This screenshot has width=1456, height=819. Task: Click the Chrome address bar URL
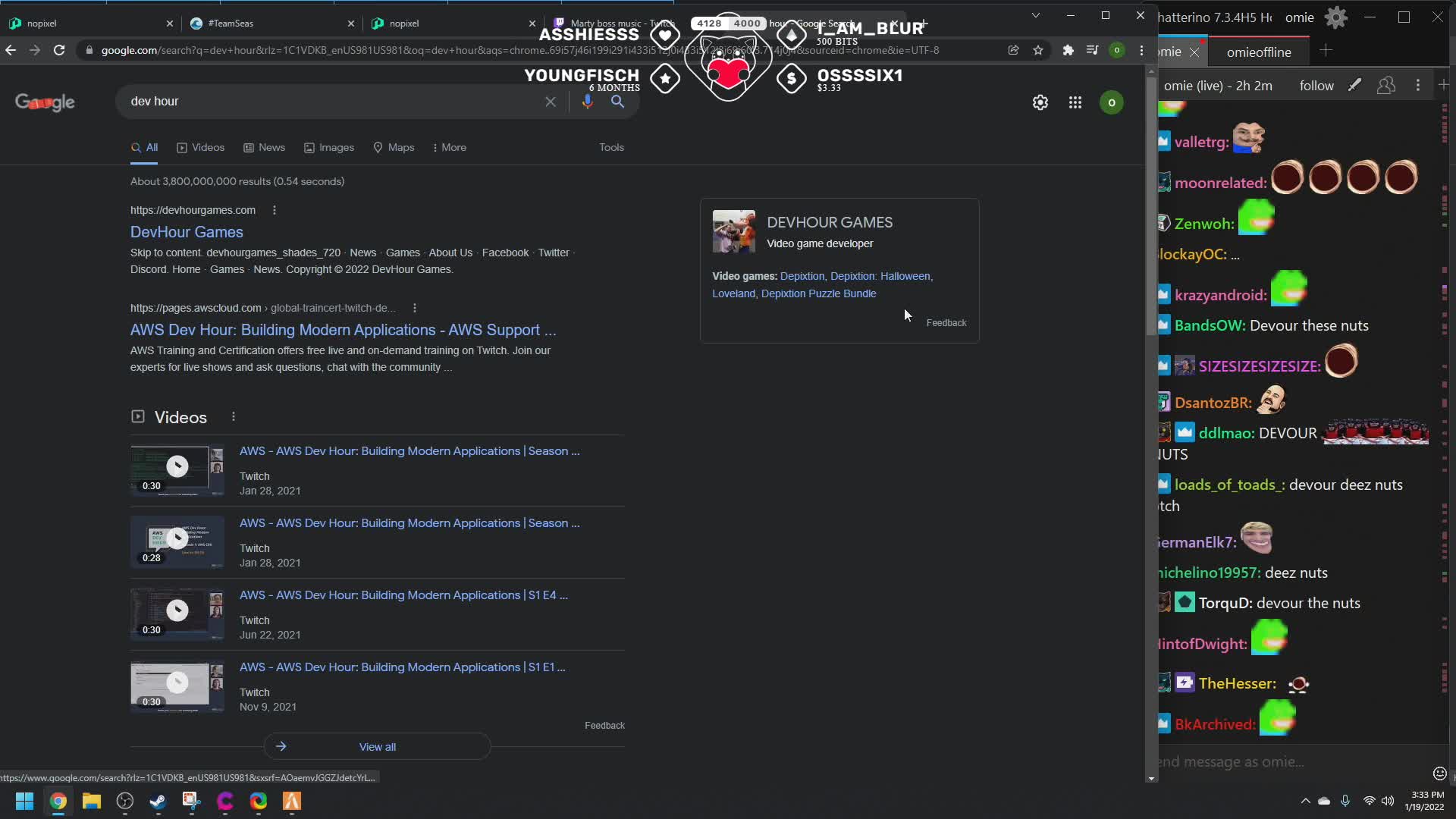(x=519, y=50)
